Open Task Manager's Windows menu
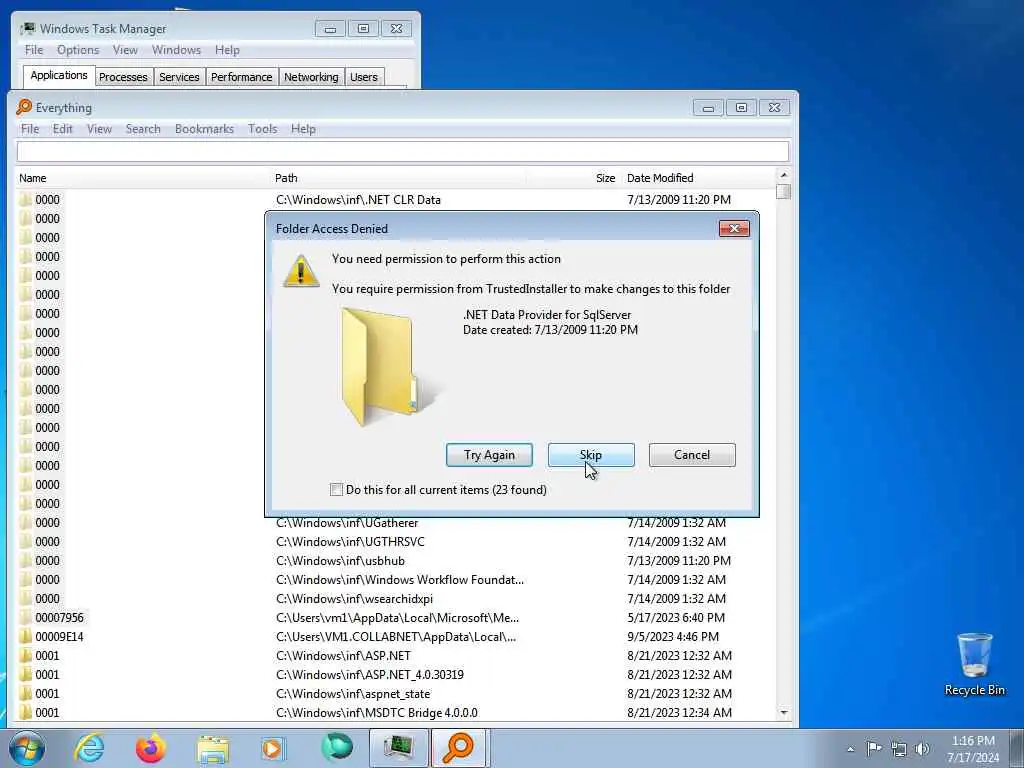Screen dimensions: 1024x768 176,50
